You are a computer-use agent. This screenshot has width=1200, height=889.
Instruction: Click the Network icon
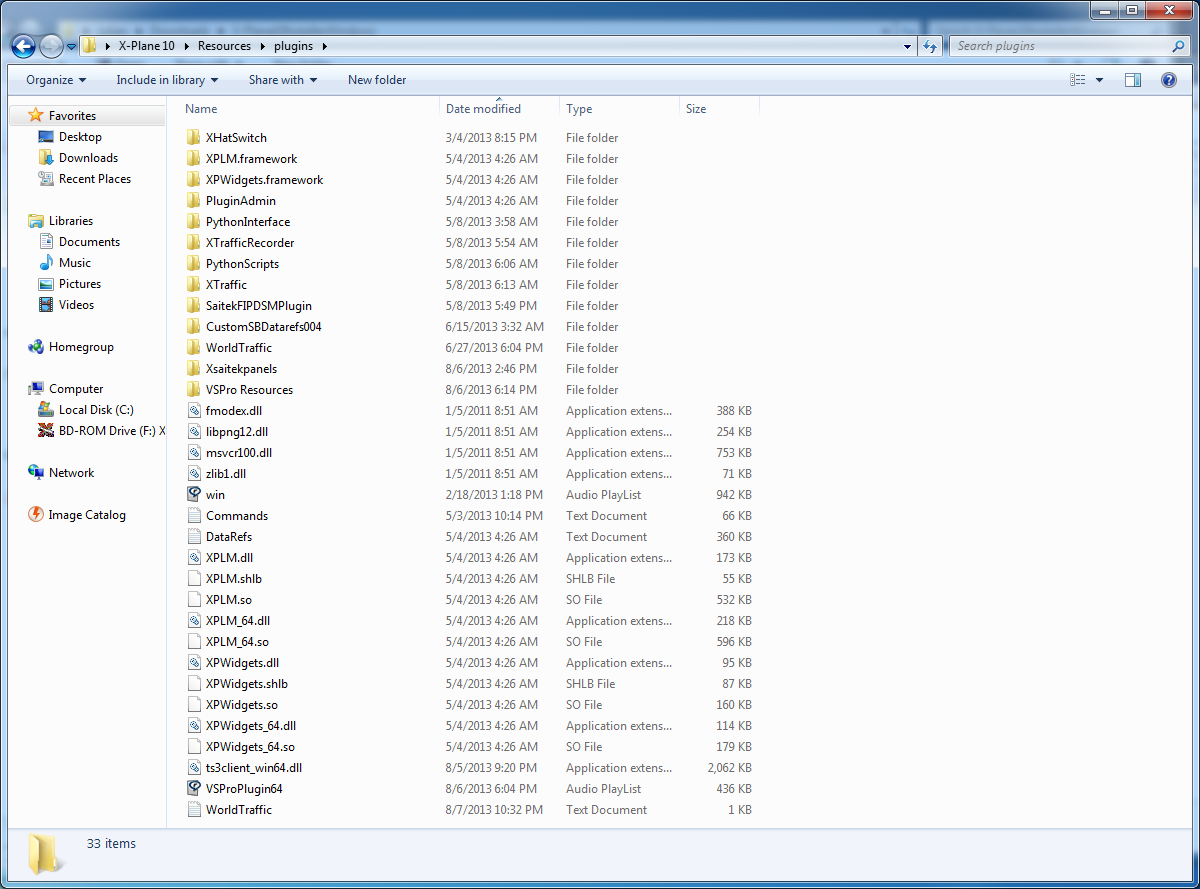click(x=36, y=473)
